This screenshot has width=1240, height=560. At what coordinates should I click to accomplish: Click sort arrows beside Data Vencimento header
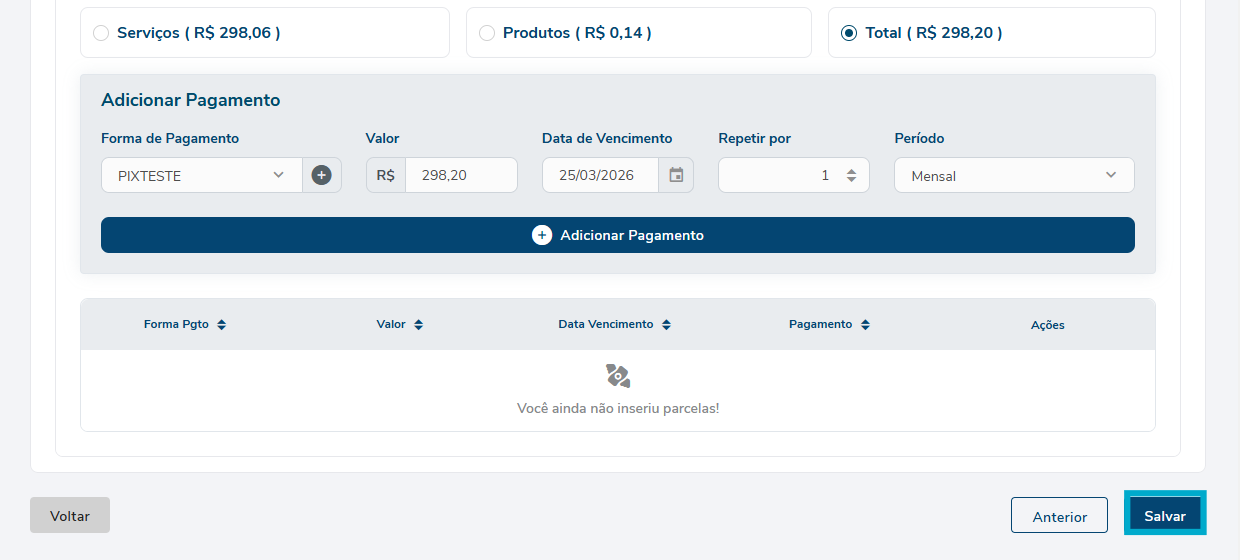point(666,325)
